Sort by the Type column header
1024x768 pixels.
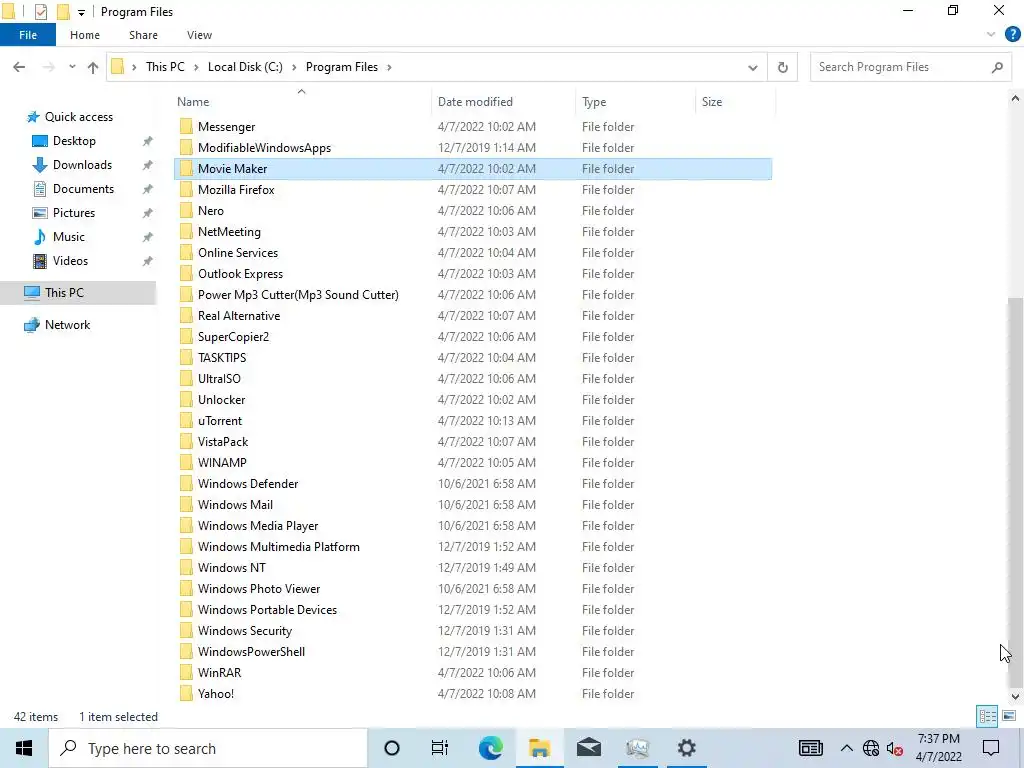594,102
